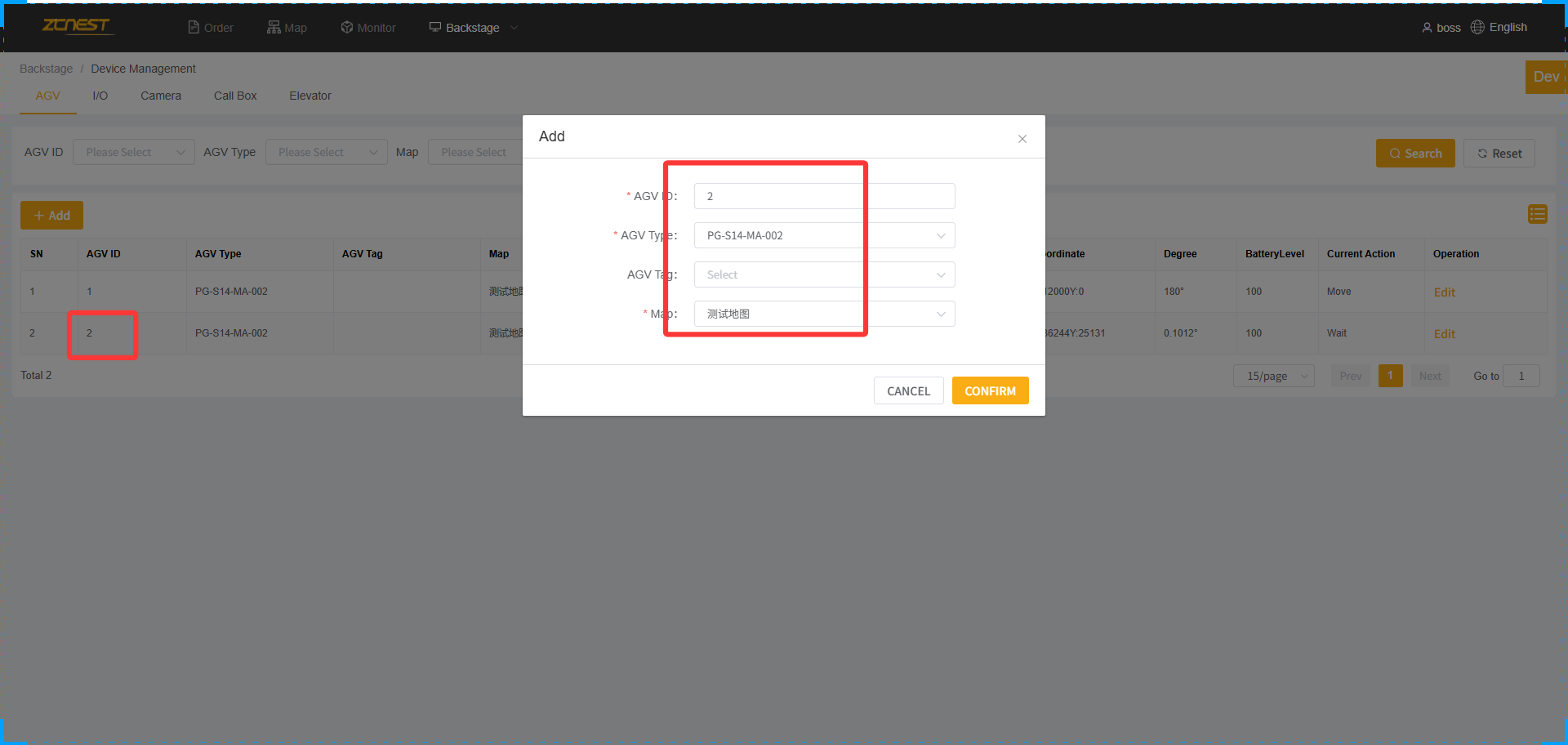Switch to the Camera tab

pos(161,96)
